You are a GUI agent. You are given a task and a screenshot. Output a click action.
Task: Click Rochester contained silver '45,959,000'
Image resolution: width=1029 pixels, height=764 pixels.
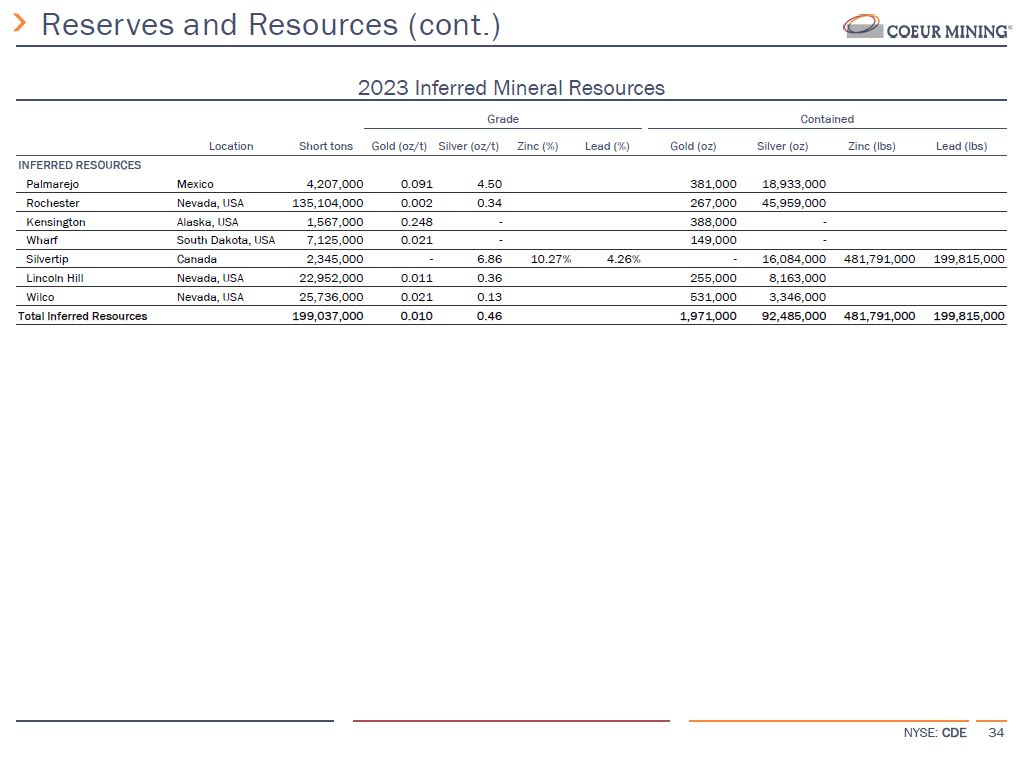[794, 203]
